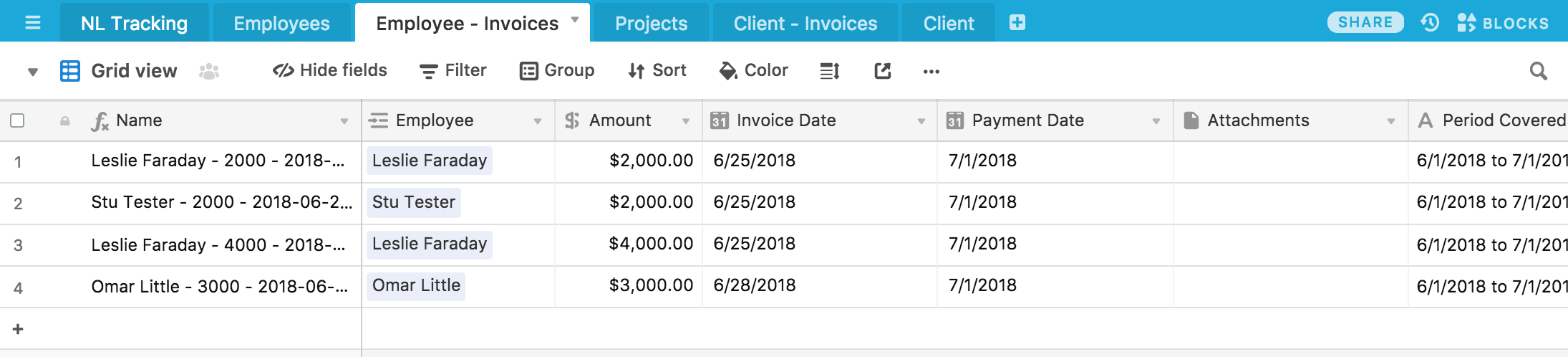This screenshot has height=357, width=1568.
Task: Open the Invoice Date column dropdown
Action: point(921,121)
